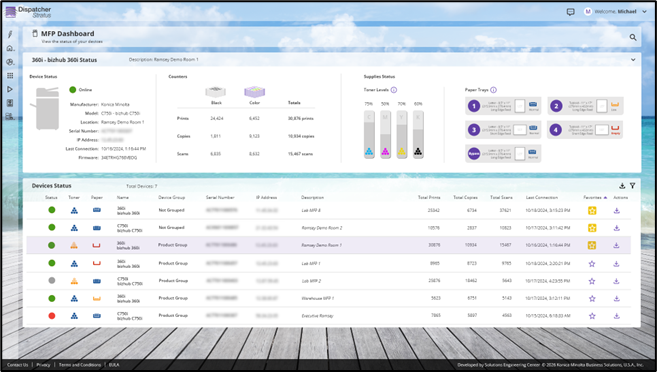Click the cyan toner level bar
The image size is (657, 372).
click(x=369, y=134)
